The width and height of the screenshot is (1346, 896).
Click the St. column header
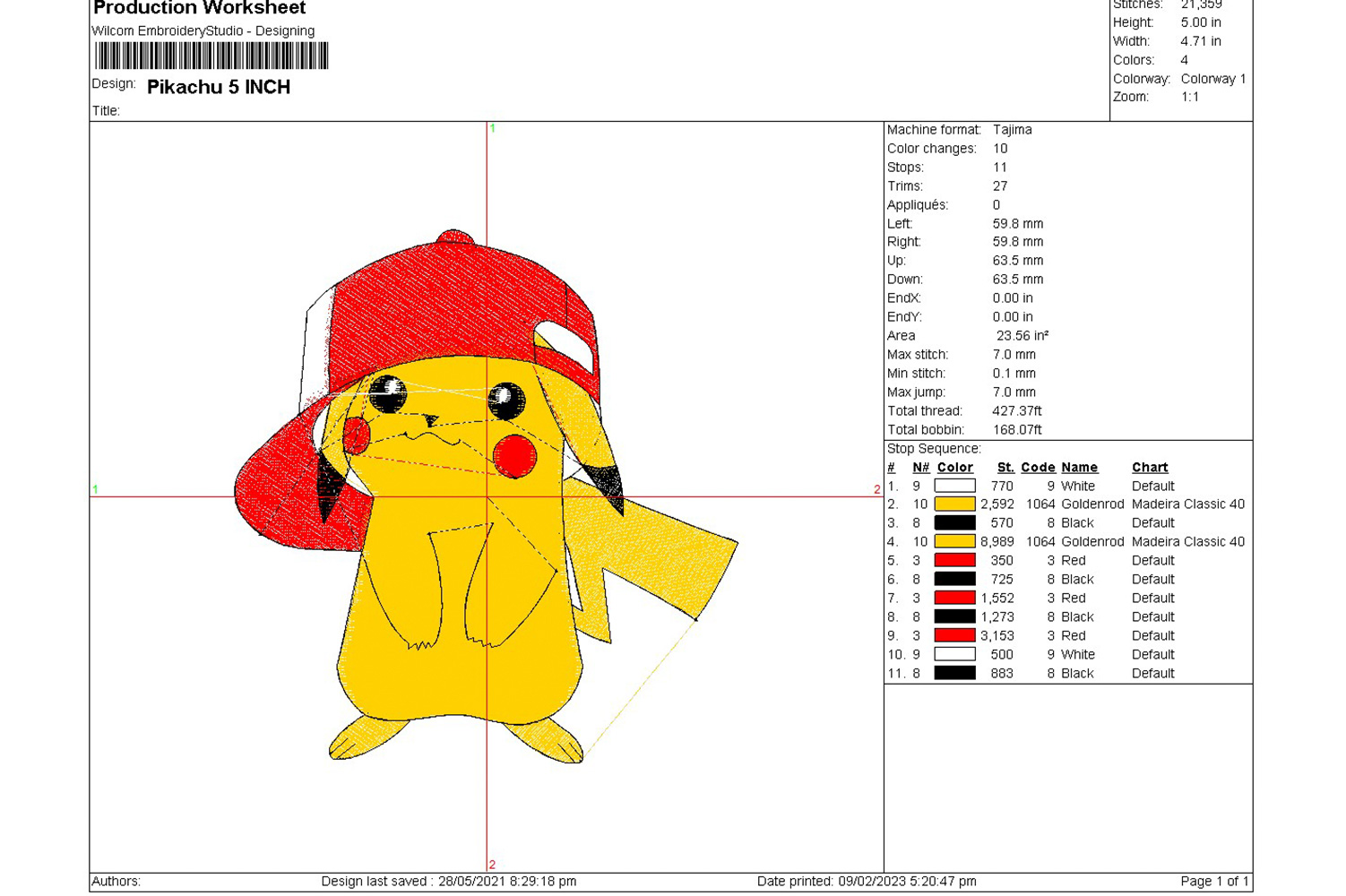coord(1005,468)
